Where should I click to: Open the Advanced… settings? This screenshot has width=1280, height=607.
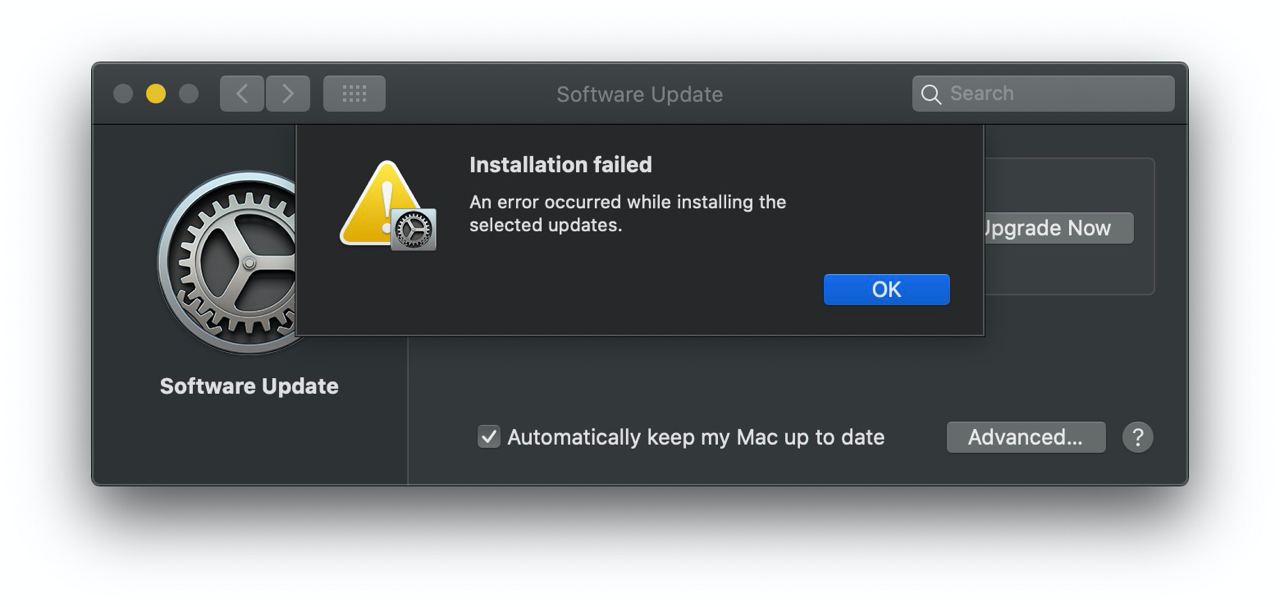click(x=1026, y=437)
